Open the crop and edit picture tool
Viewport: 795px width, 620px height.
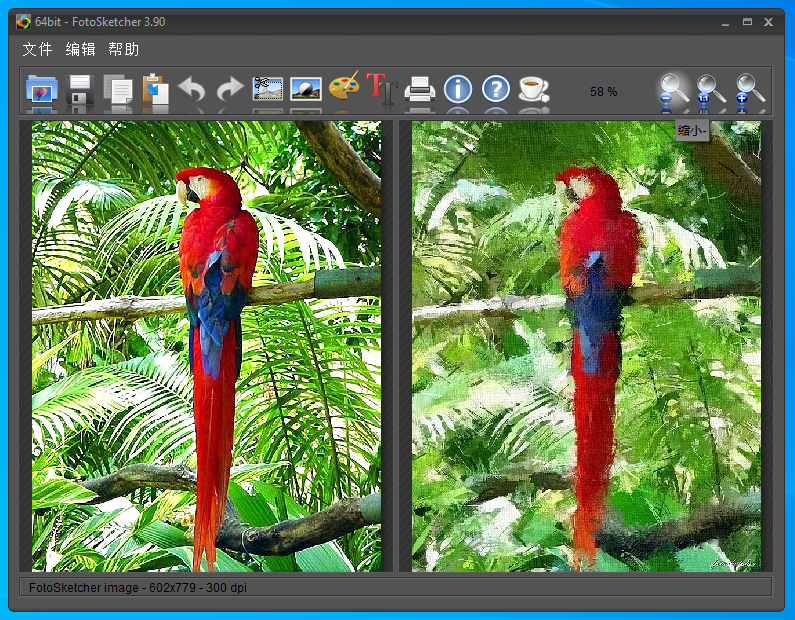268,89
